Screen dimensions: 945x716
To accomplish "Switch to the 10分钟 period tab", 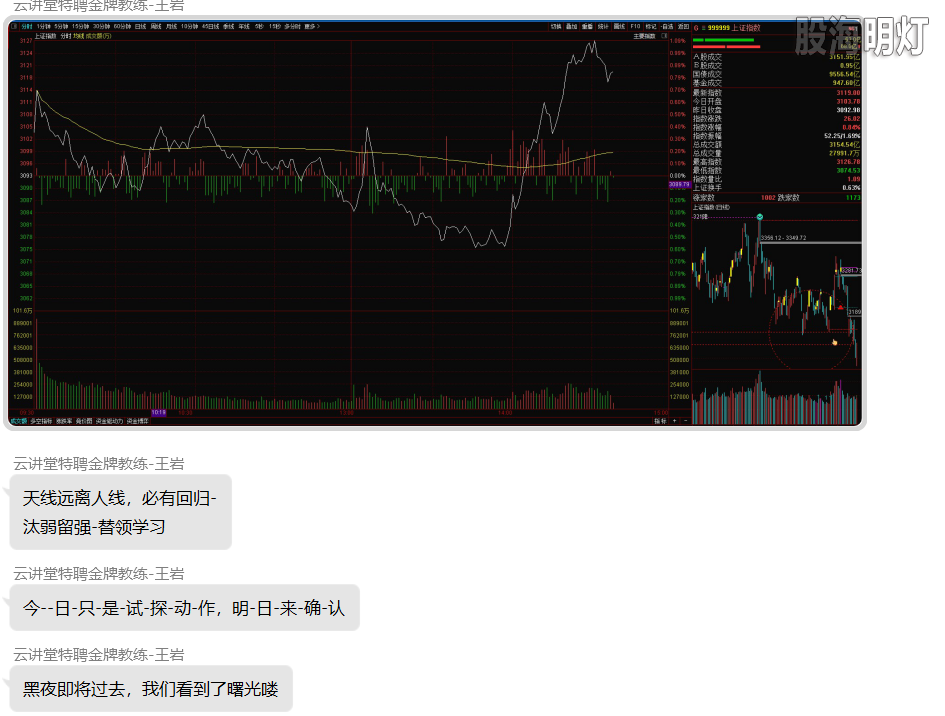I will pos(189,27).
